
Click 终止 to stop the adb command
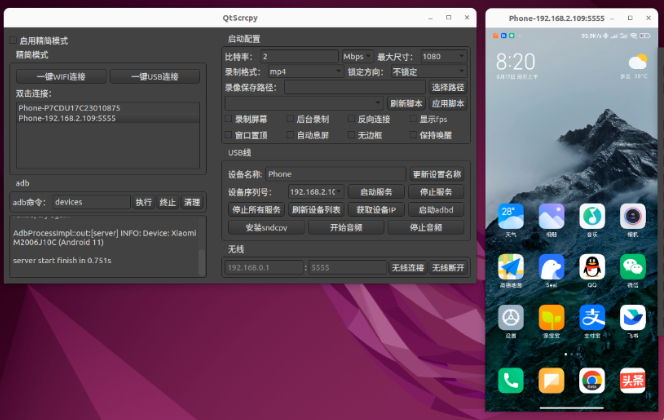coord(168,202)
